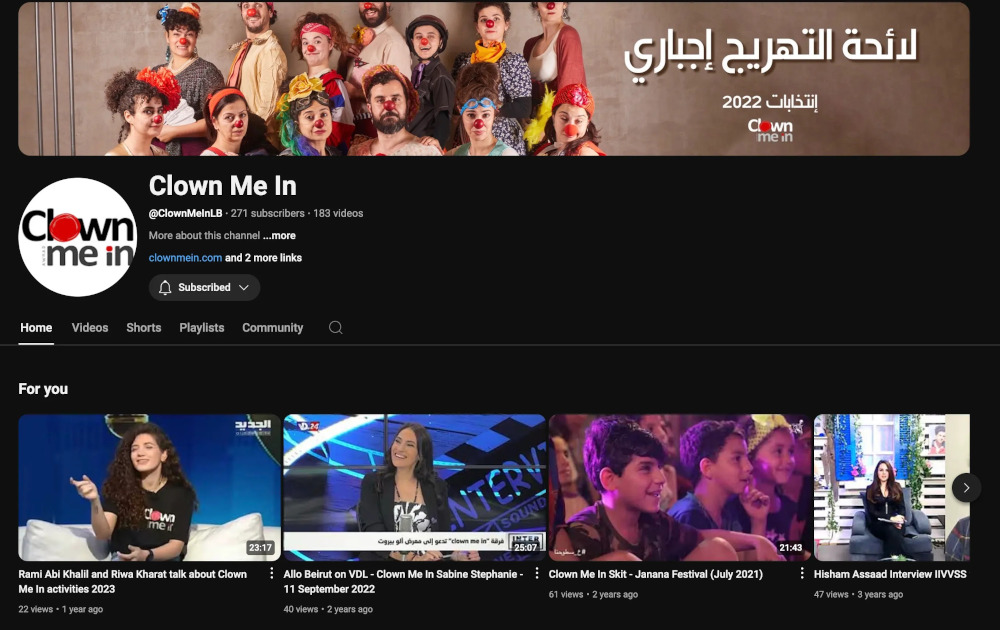Visit the clownmein.com link

[x=185, y=258]
